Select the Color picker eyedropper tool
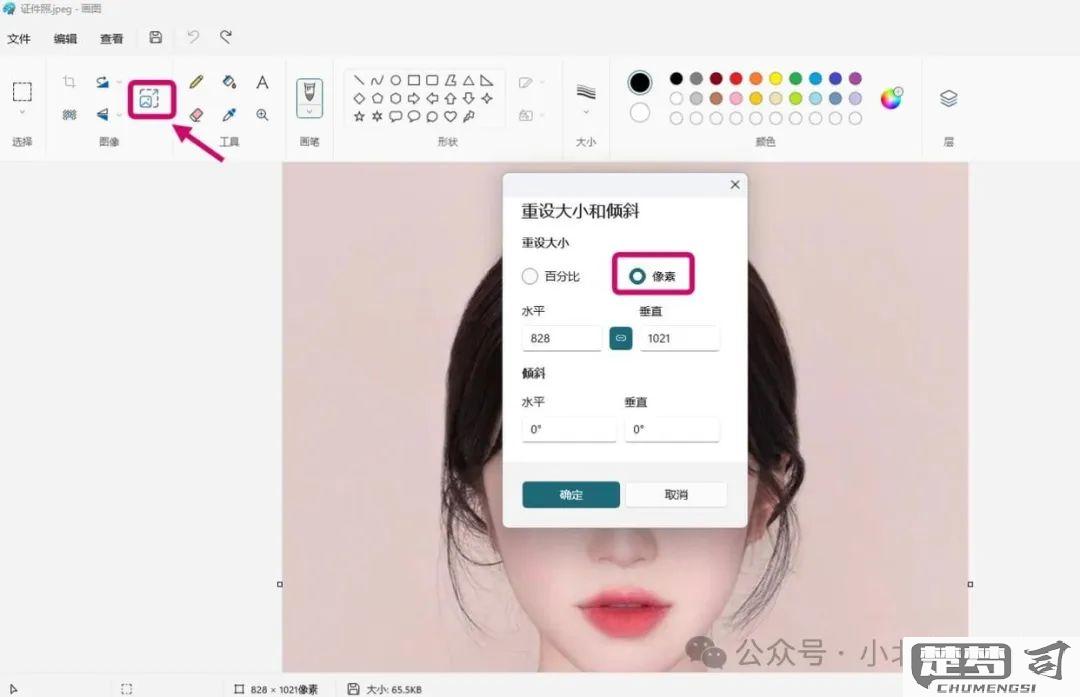 (x=229, y=114)
